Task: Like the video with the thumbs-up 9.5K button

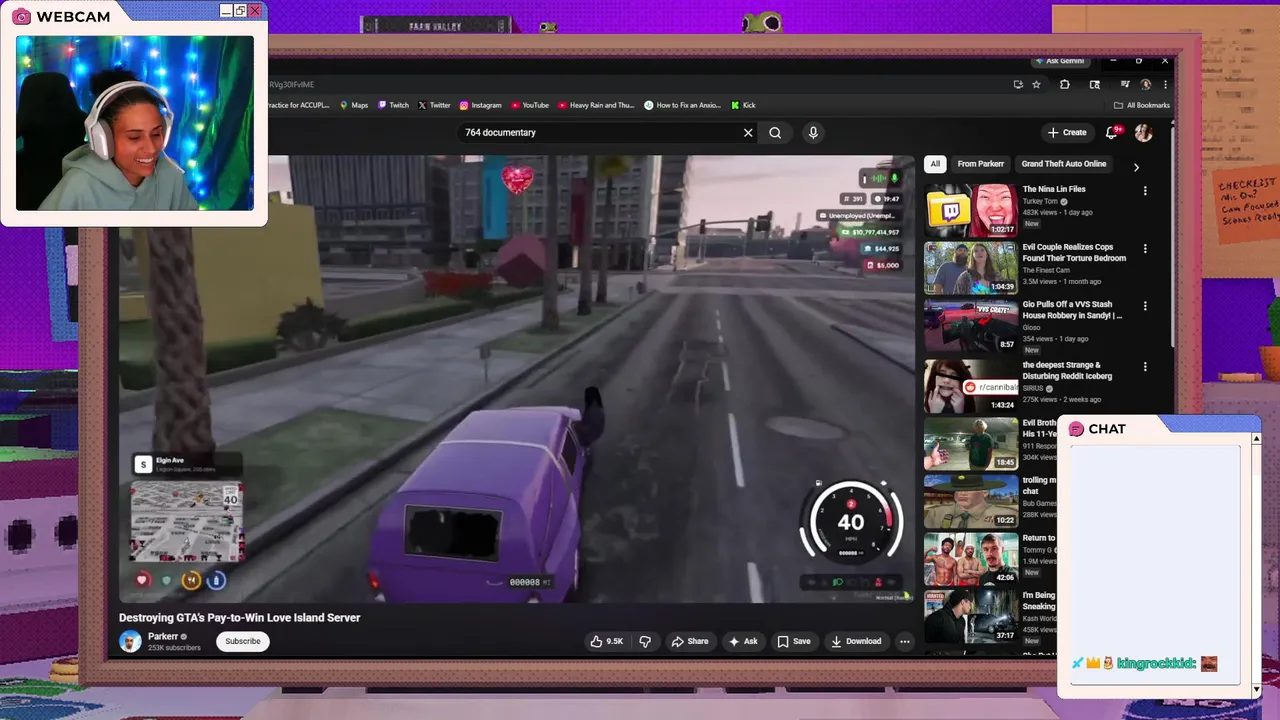Action: pyautogui.click(x=607, y=641)
